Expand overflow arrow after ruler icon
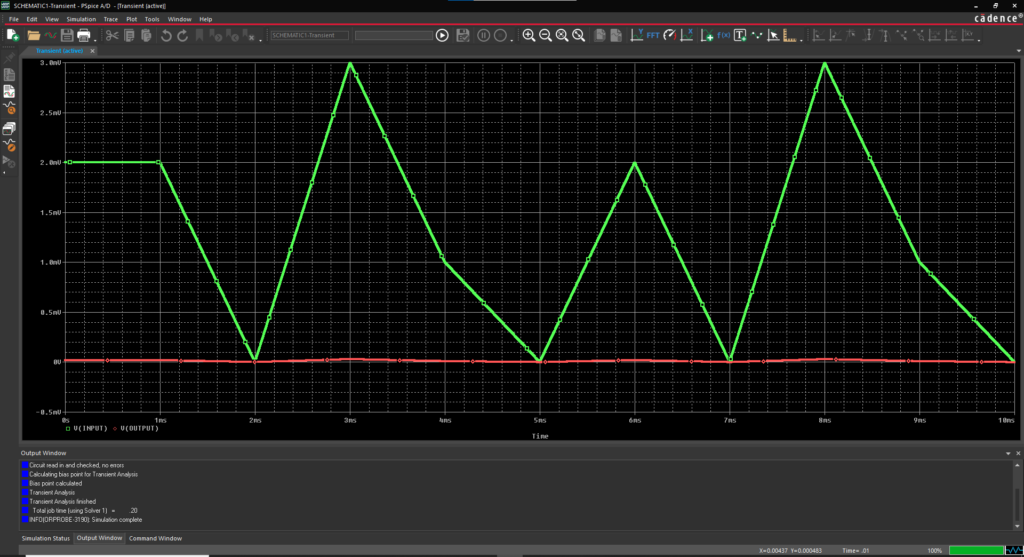Image resolution: width=1024 pixels, height=557 pixels. point(801,39)
